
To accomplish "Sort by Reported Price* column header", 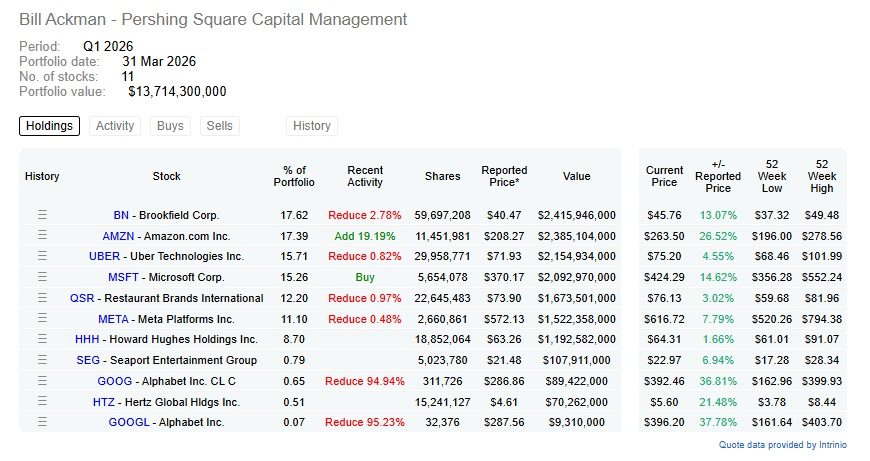I will (504, 176).
